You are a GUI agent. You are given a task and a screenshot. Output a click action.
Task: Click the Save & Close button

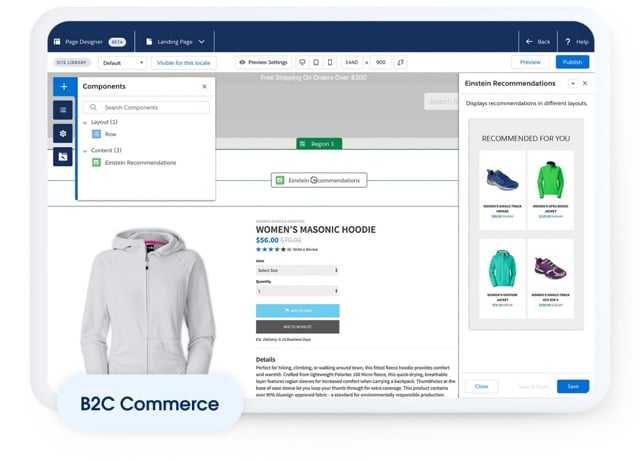coord(533,387)
